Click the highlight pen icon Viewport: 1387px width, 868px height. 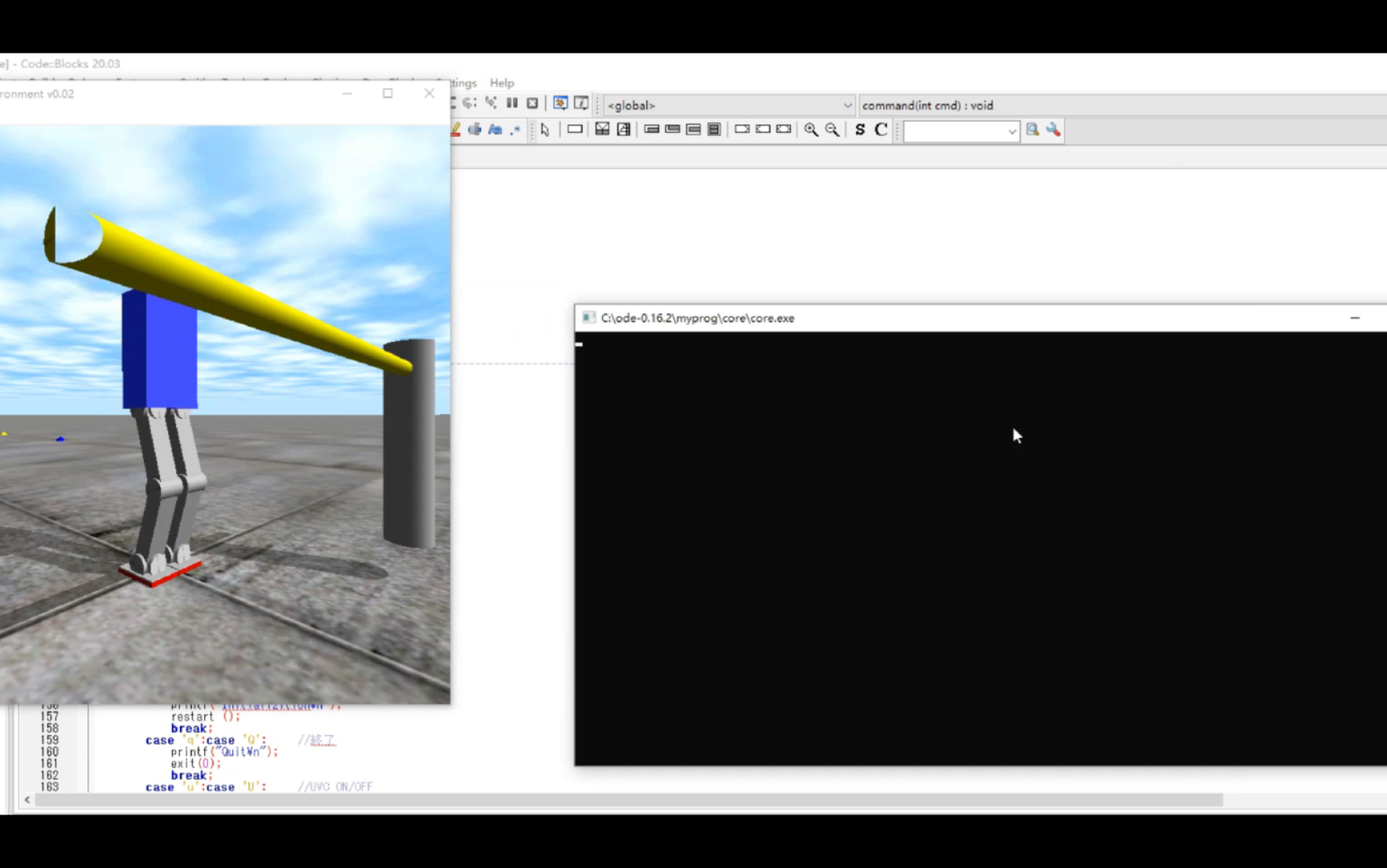tap(456, 129)
